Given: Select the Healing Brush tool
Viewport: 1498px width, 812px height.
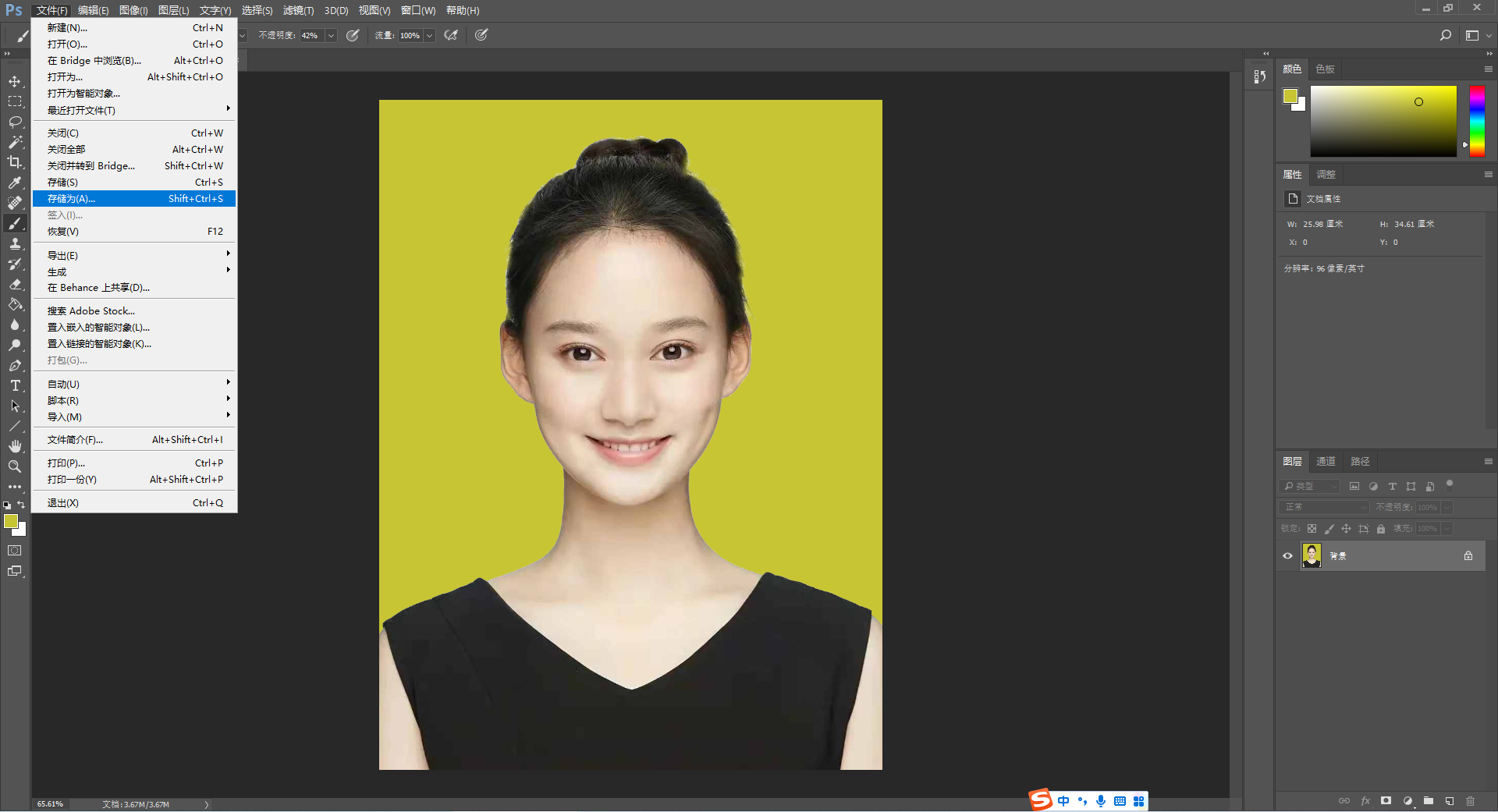Looking at the screenshot, I should tap(15, 203).
